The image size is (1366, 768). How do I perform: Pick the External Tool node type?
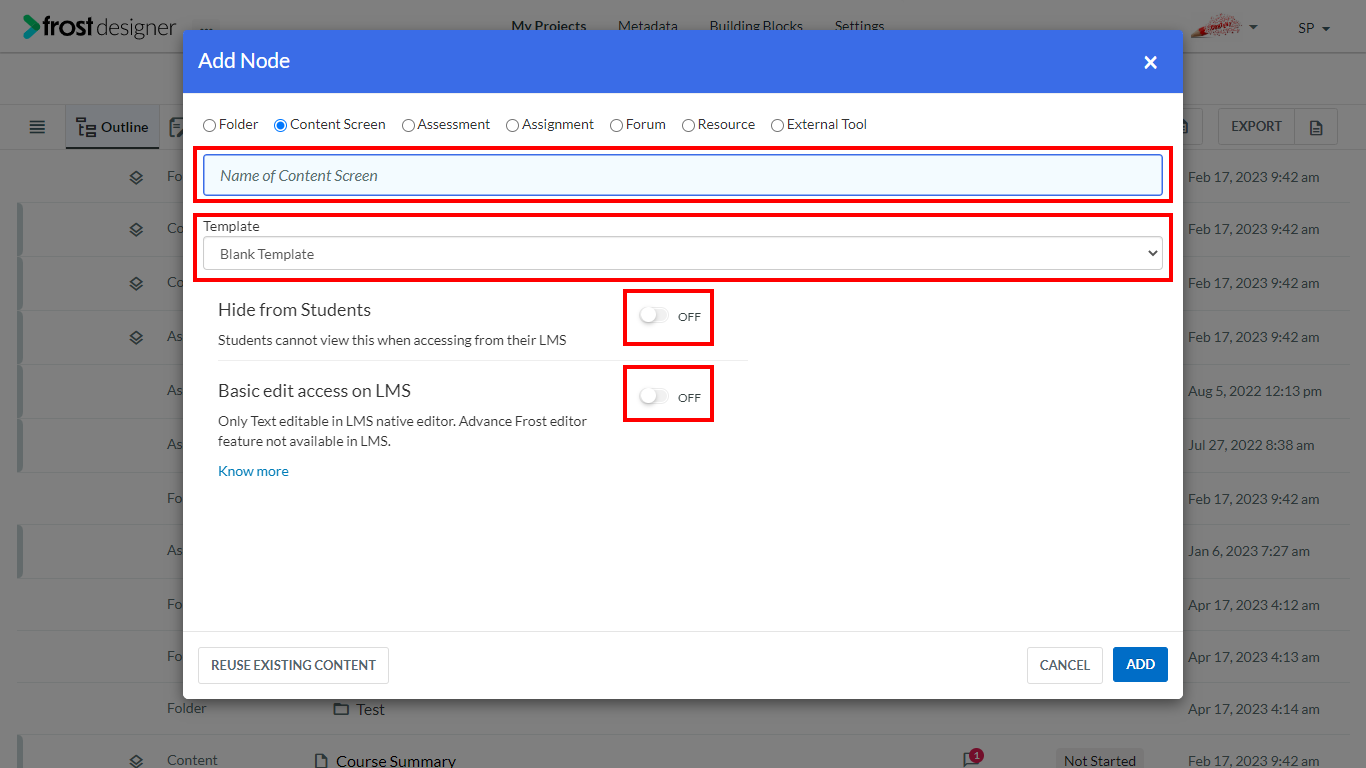click(777, 125)
